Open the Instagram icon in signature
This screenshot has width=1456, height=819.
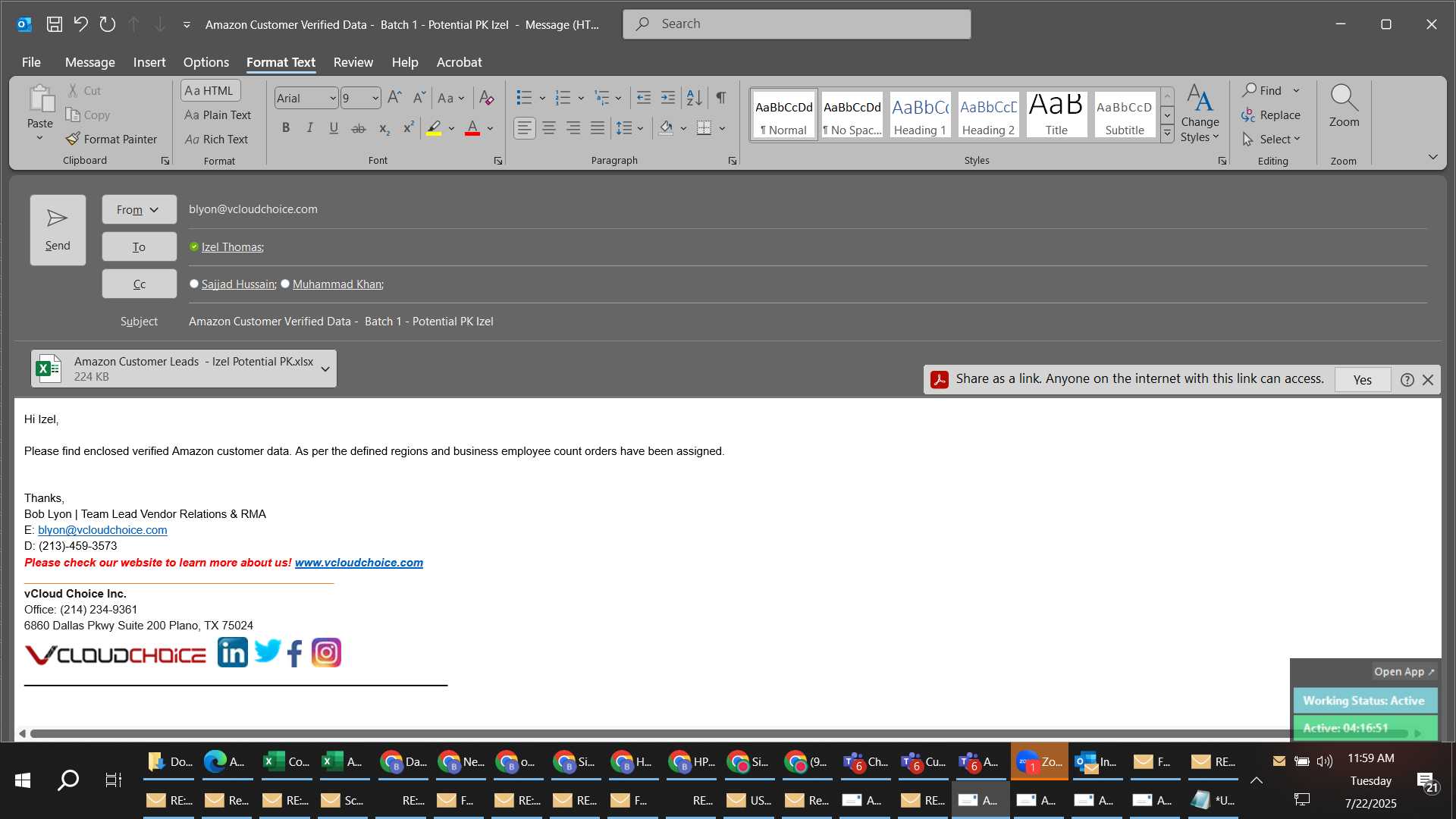click(326, 653)
